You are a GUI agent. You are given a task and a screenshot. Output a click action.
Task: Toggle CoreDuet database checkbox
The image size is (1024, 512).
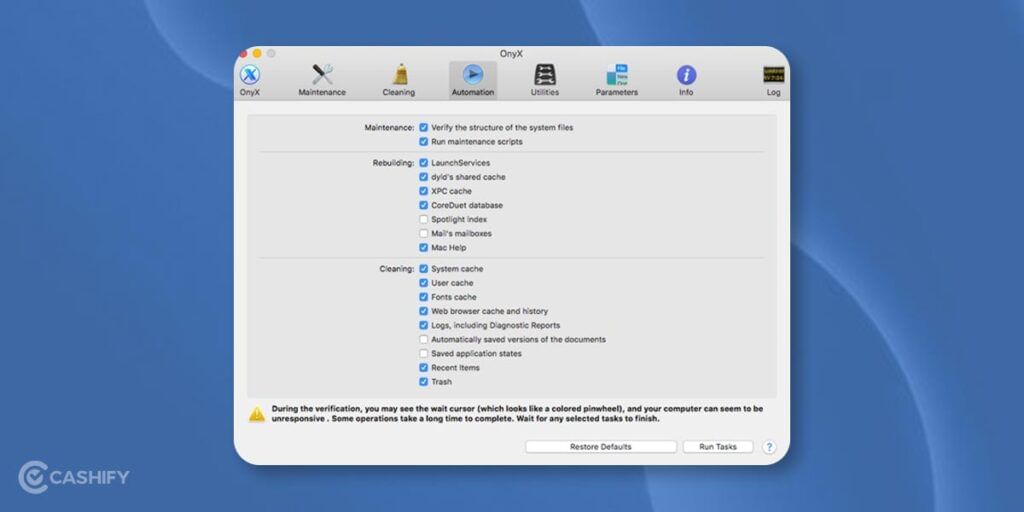(424, 205)
